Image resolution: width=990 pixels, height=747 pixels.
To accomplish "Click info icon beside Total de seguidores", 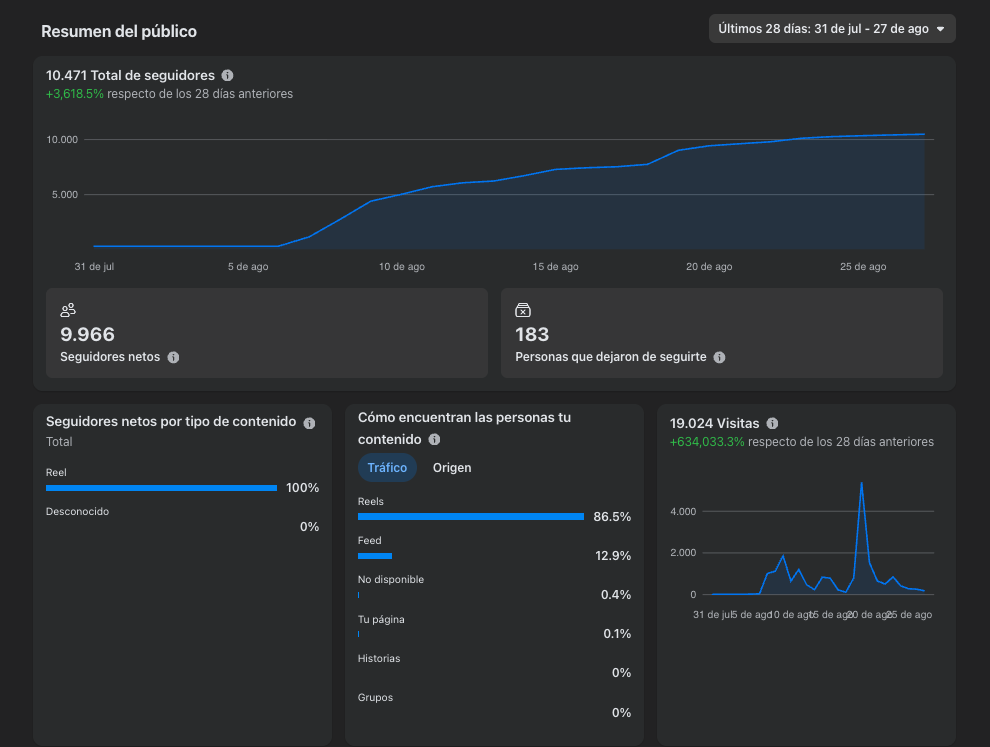I will pos(227,76).
